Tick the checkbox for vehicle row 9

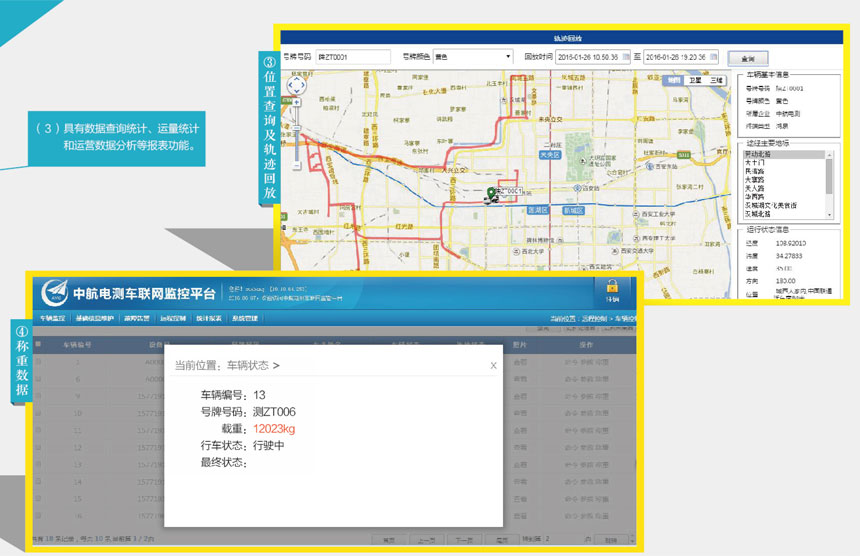click(38, 396)
